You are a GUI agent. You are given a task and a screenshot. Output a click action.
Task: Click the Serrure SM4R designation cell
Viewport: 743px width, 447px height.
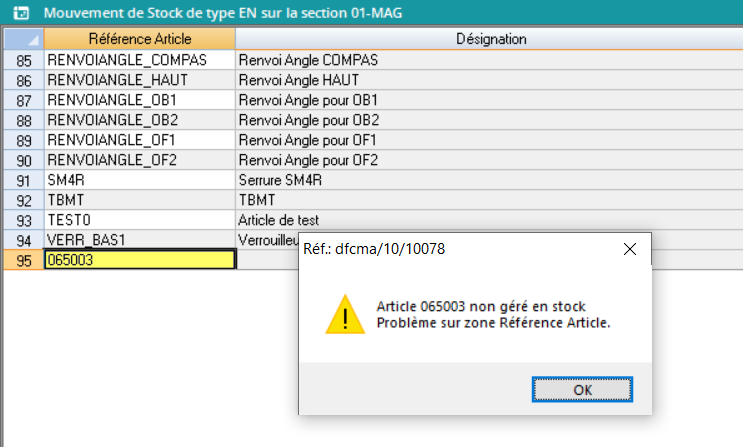point(489,180)
